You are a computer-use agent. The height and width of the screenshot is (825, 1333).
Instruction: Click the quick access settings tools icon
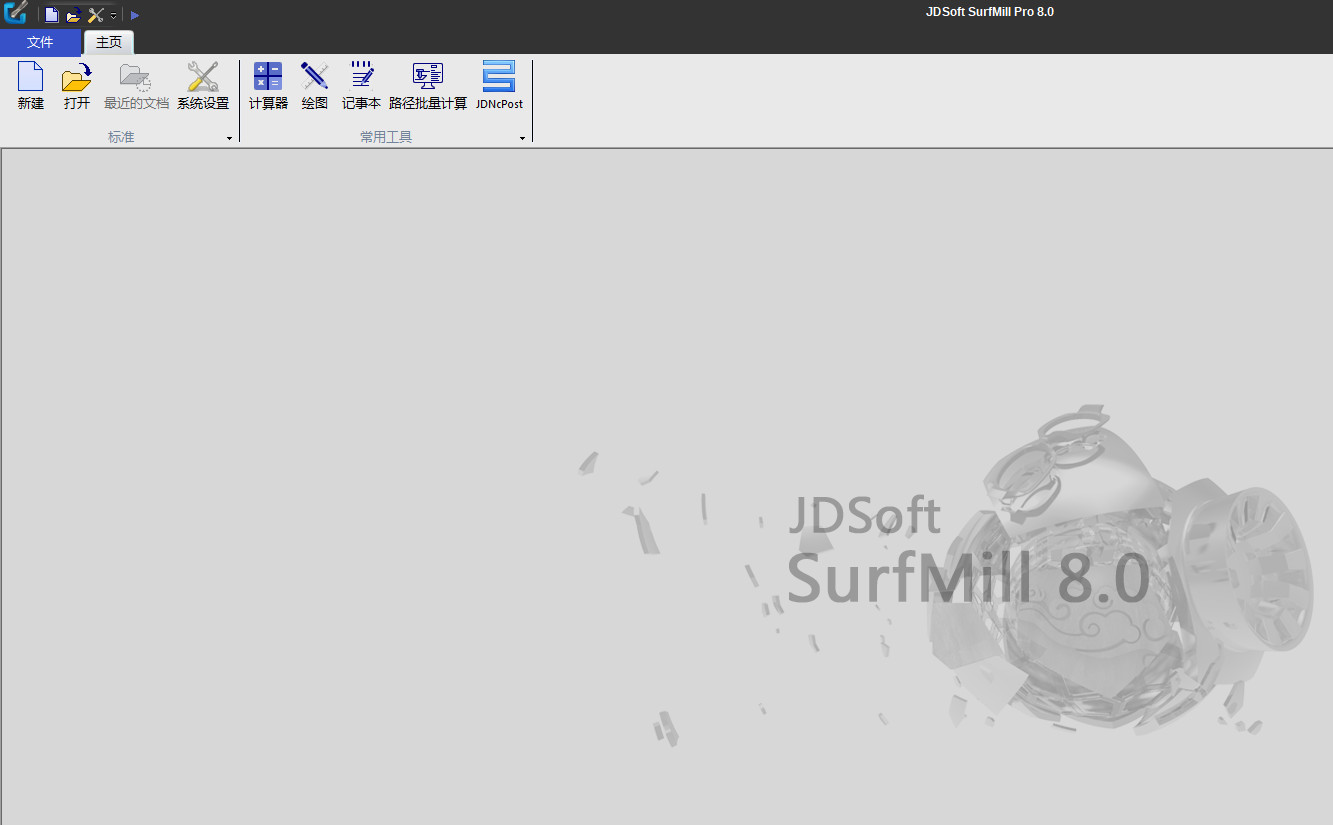[96, 15]
